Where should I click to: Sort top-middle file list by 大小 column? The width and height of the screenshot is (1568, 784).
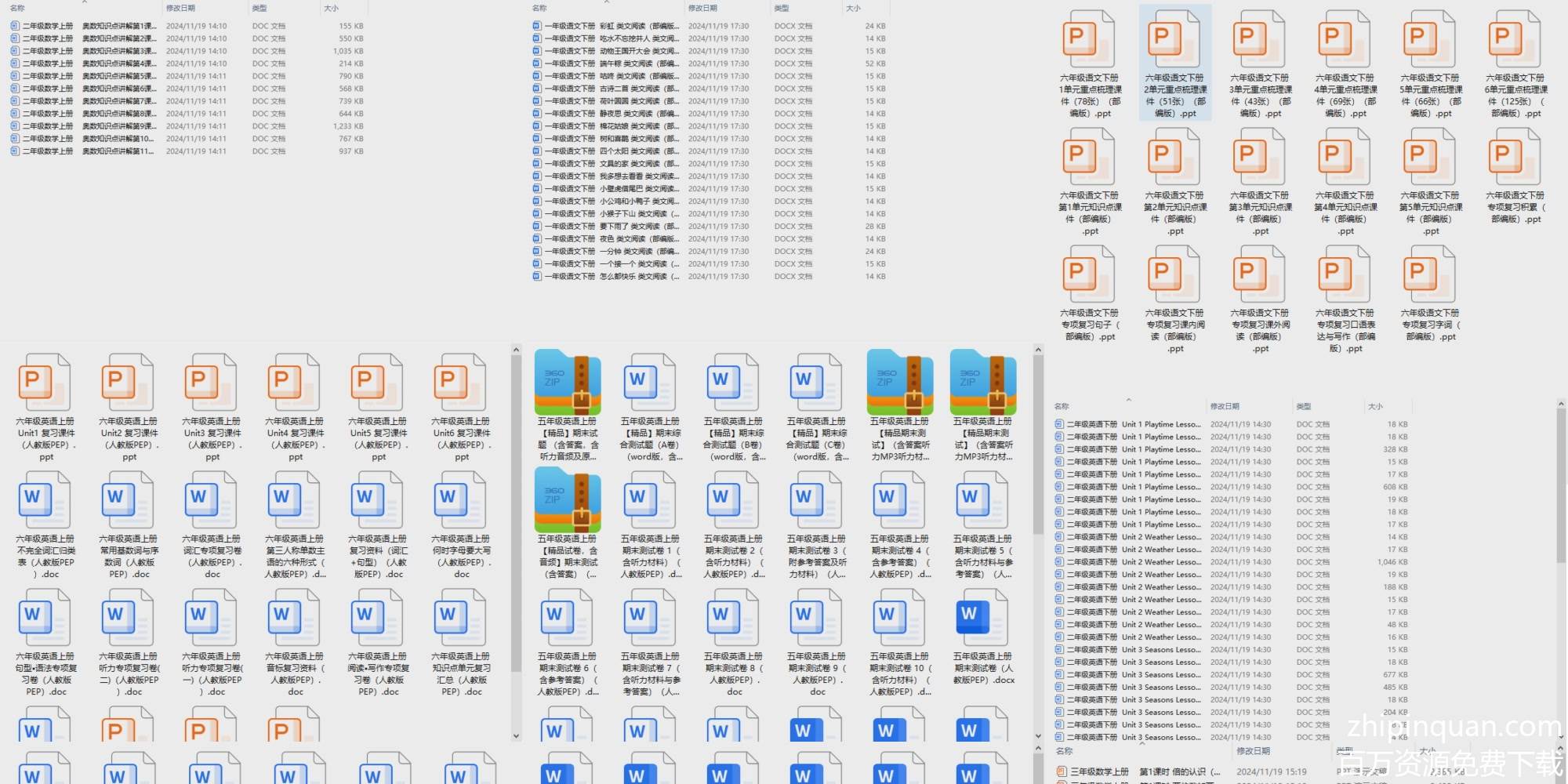[853, 8]
